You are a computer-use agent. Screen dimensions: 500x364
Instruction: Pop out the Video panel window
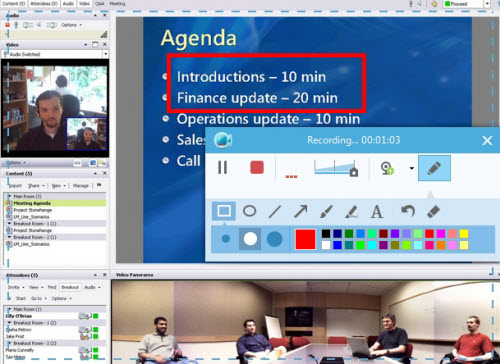pyautogui.click(x=95, y=44)
